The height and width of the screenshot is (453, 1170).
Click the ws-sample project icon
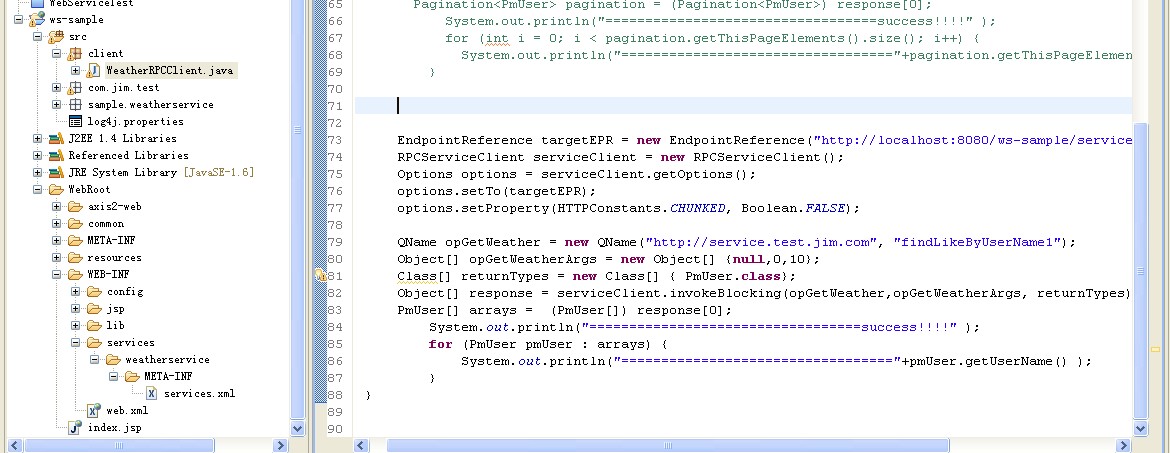pos(37,19)
